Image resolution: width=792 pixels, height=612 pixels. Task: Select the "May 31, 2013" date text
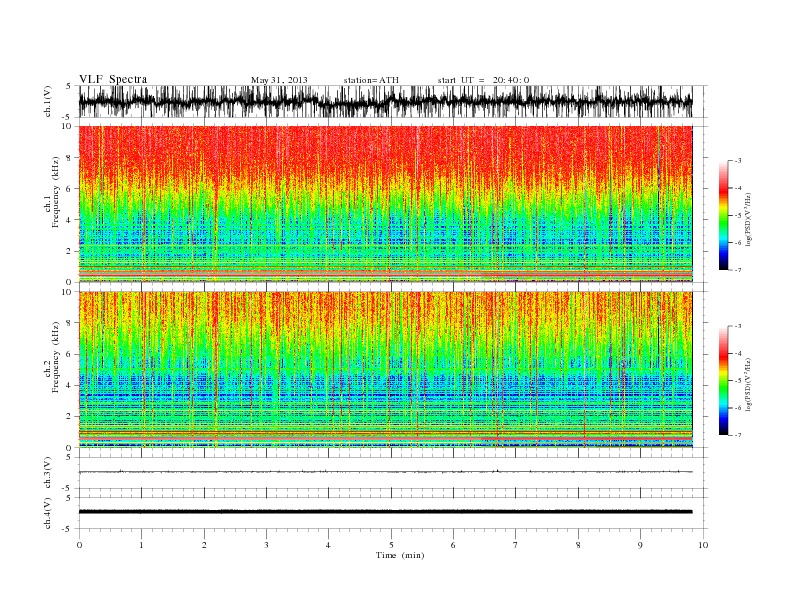279,80
